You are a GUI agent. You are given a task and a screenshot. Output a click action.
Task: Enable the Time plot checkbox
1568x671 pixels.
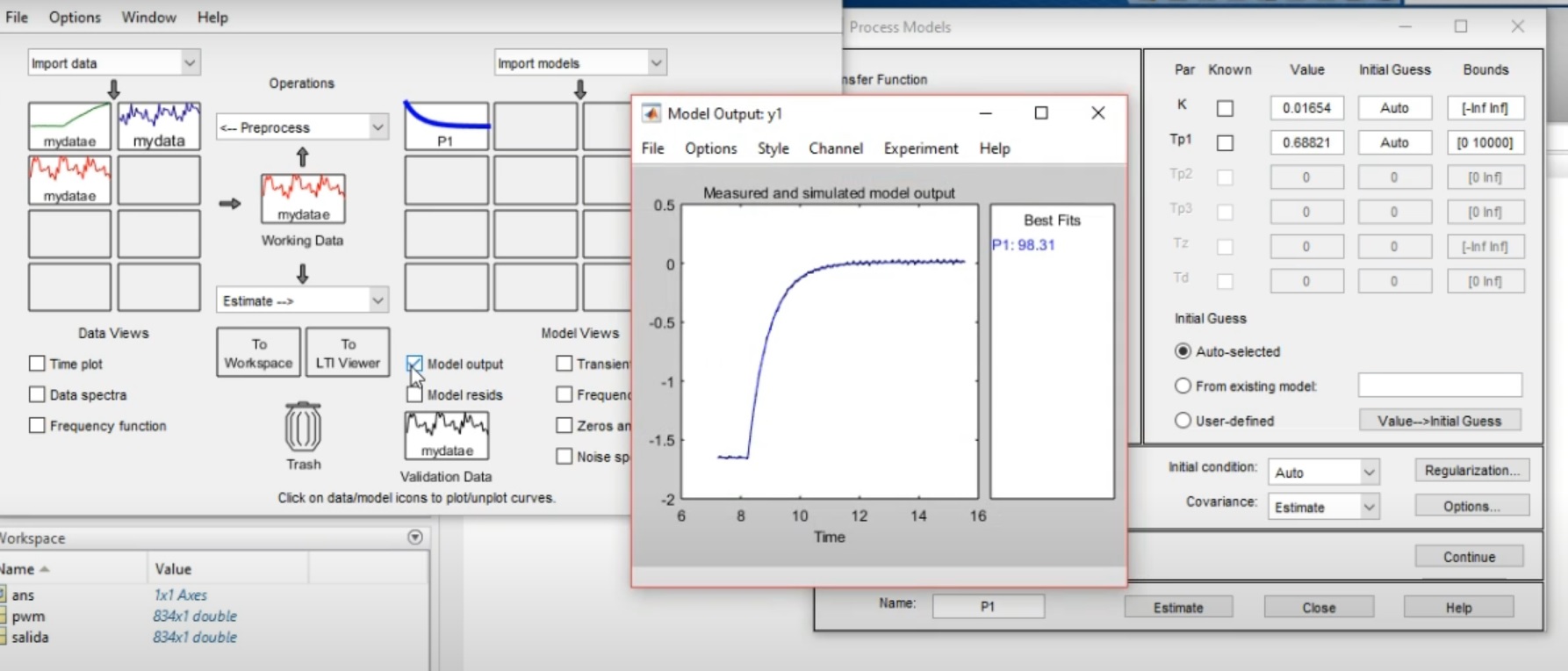coord(37,364)
